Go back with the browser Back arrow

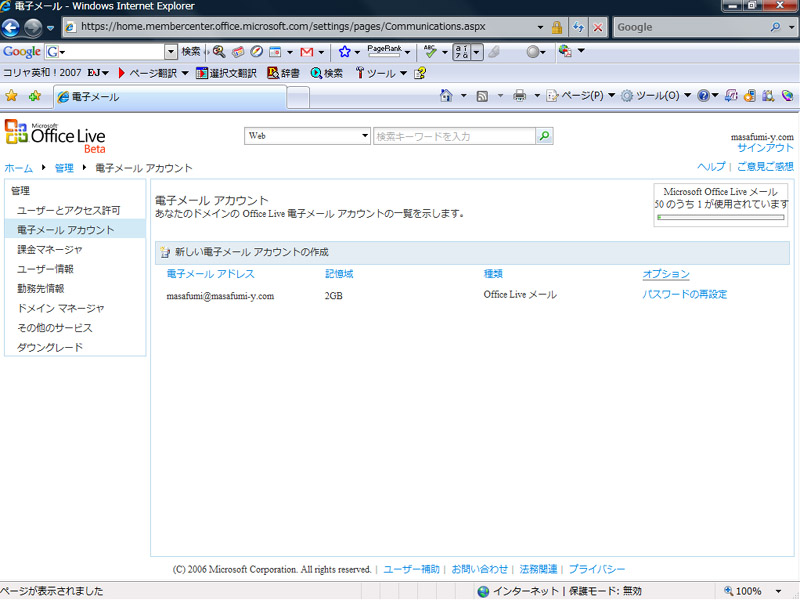[10, 27]
